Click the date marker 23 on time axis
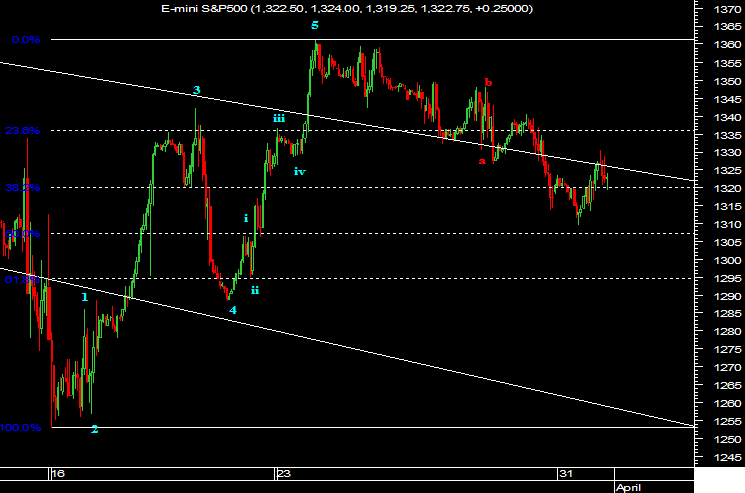 tap(284, 474)
